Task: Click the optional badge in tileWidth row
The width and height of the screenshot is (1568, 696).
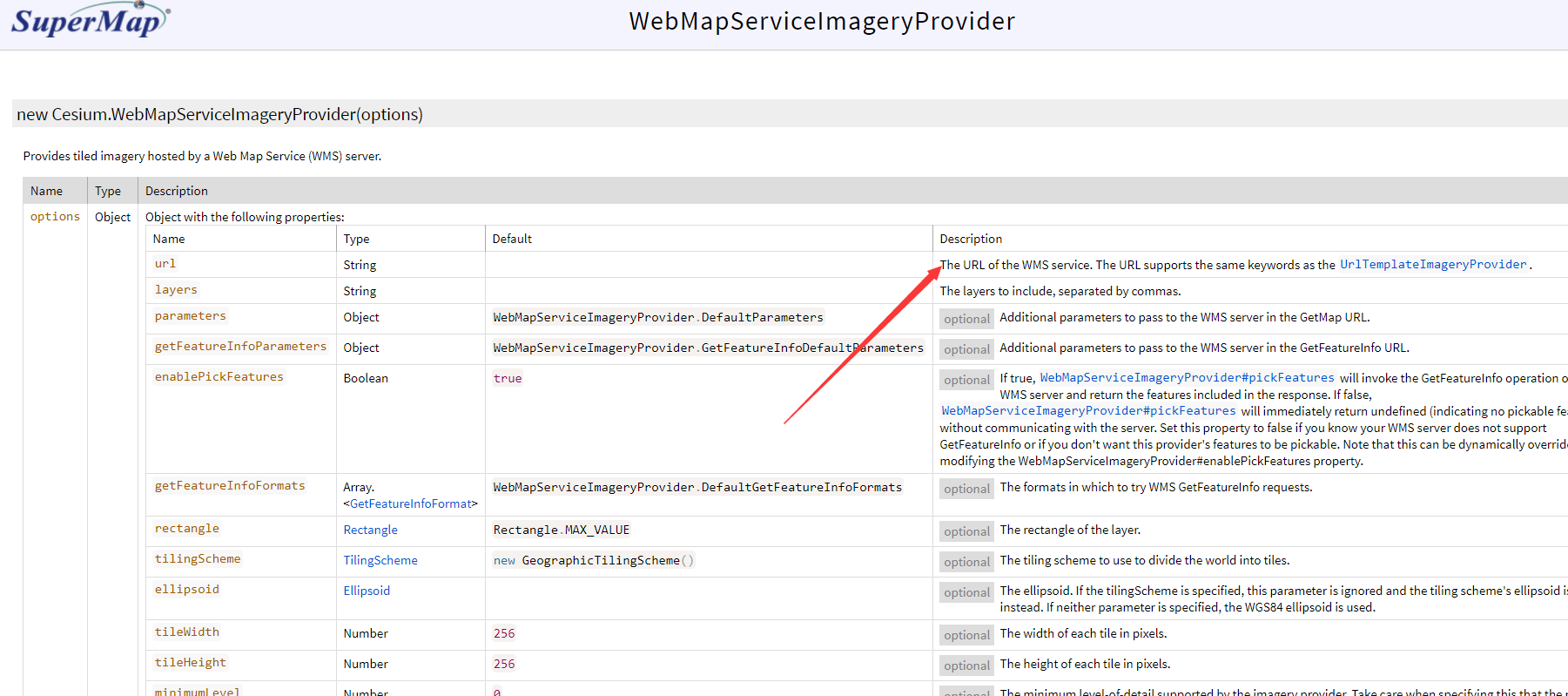Action: tap(966, 635)
